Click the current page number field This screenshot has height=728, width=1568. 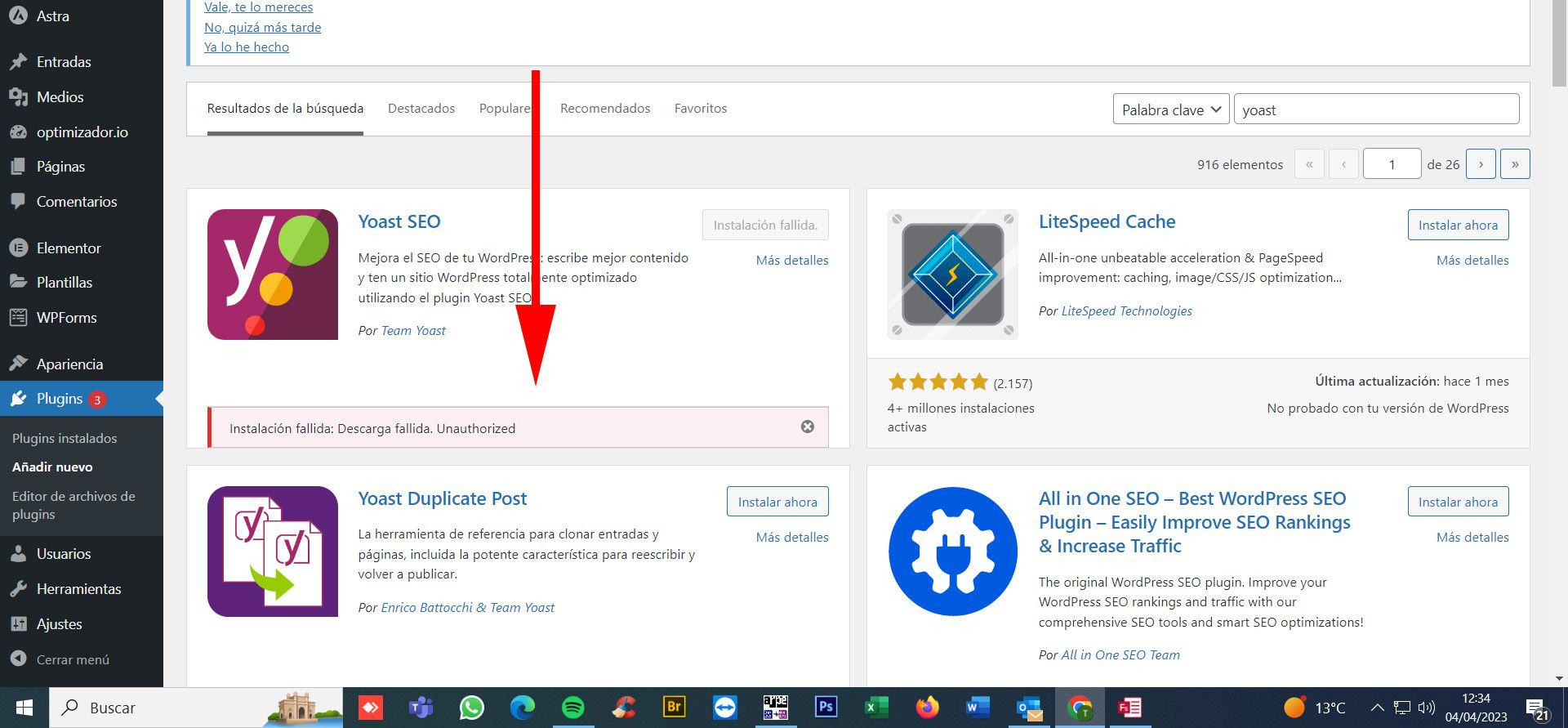click(x=1392, y=164)
